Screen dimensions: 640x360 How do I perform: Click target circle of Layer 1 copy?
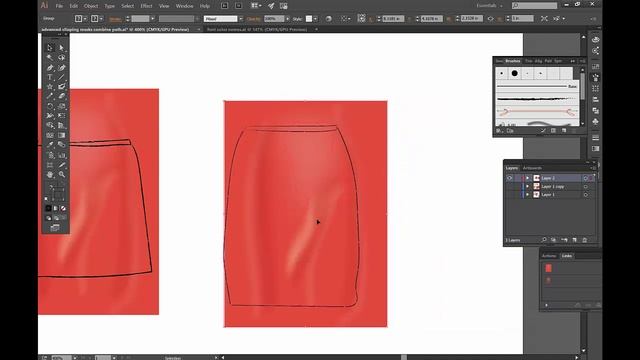tap(585, 187)
